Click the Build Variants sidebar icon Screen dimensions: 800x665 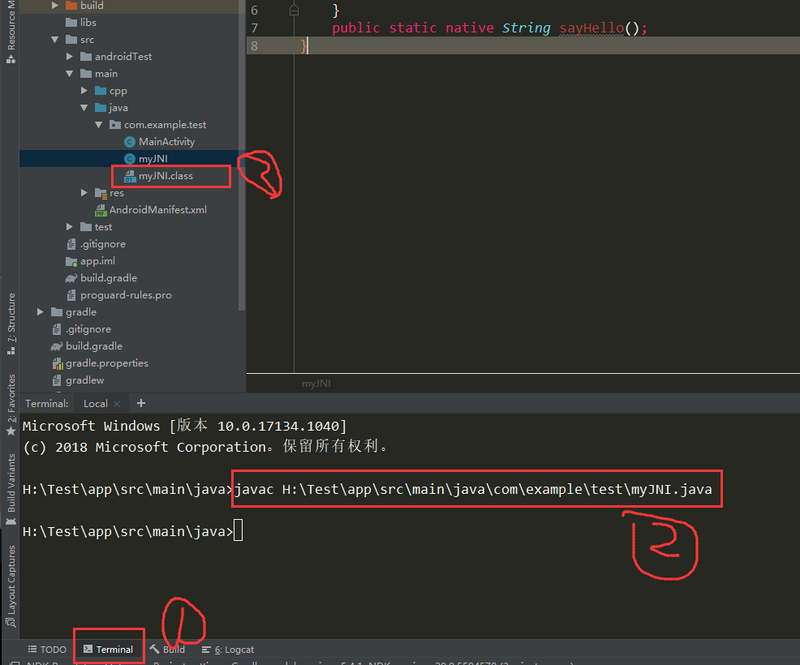(11, 521)
